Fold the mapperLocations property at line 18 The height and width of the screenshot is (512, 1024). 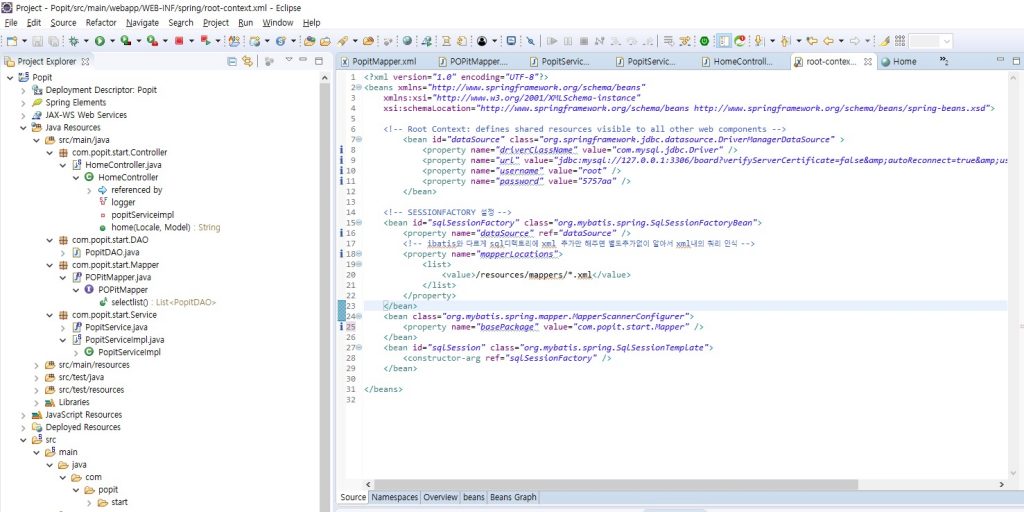(357, 255)
